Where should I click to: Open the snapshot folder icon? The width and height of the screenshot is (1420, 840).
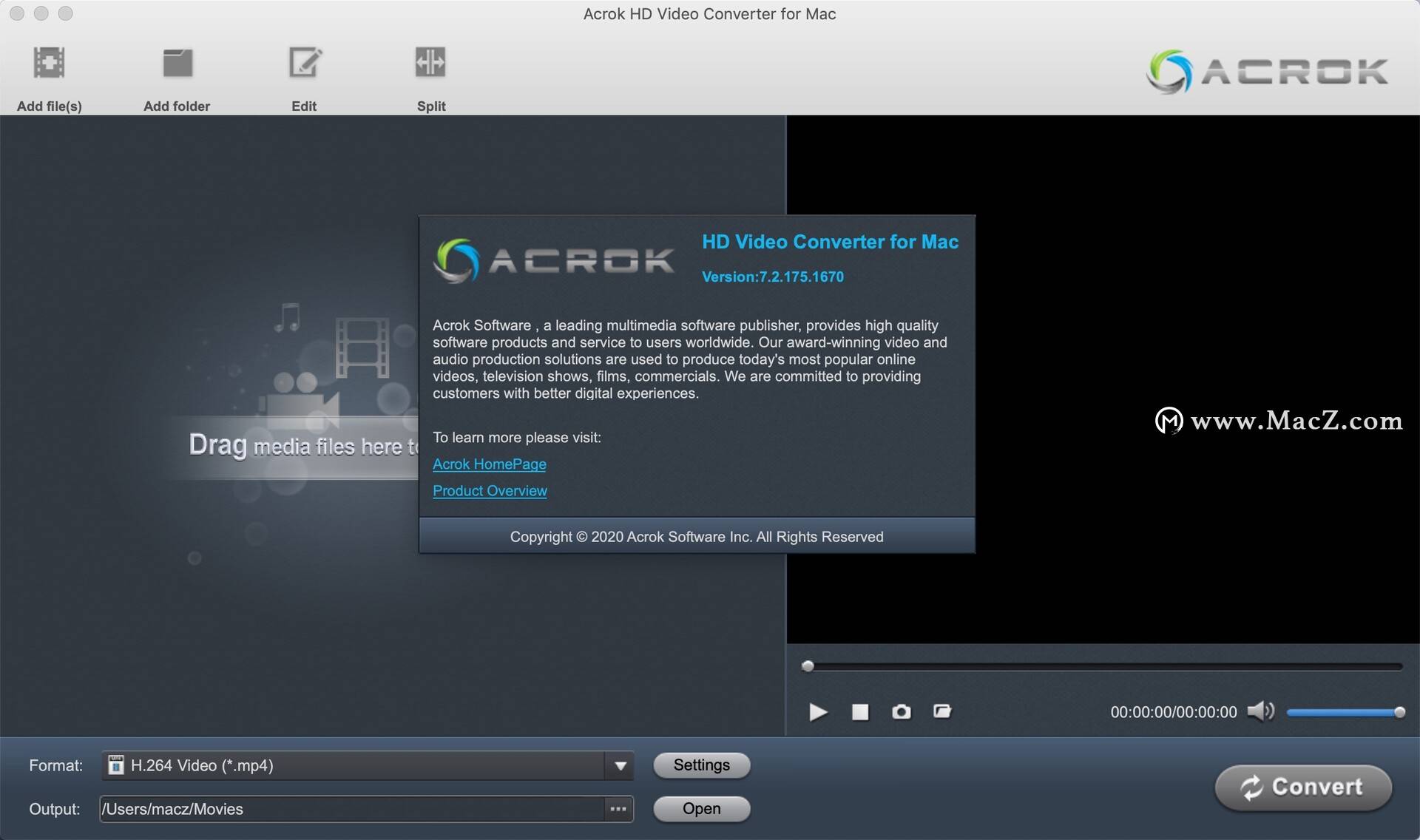tap(942, 712)
